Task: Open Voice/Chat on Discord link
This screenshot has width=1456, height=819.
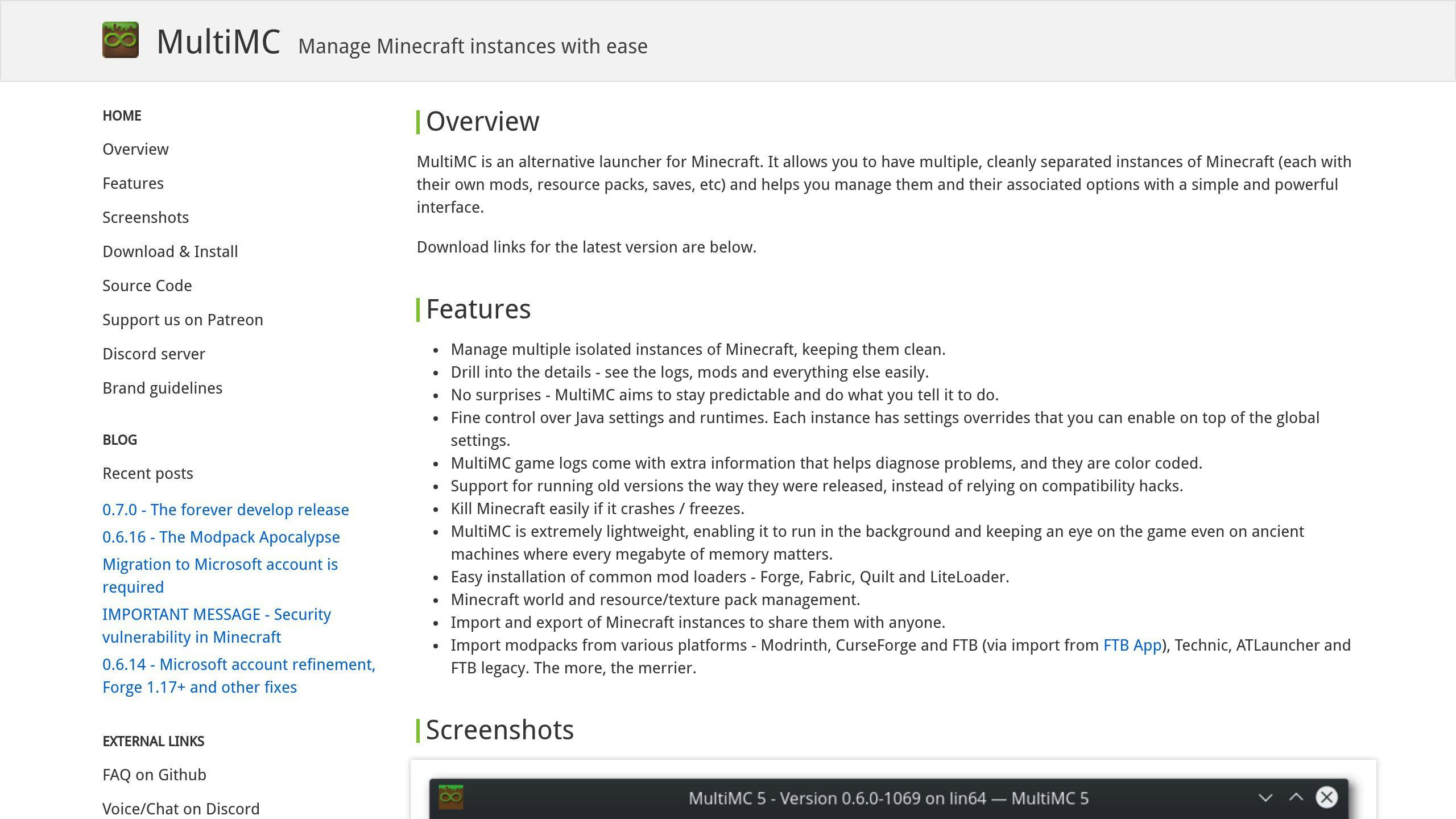Action: (x=181, y=809)
